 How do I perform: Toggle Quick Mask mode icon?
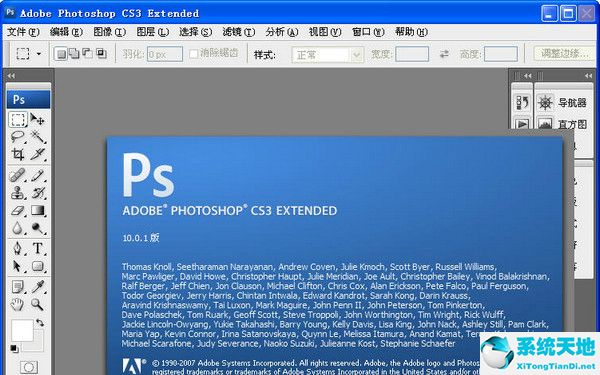29,367
